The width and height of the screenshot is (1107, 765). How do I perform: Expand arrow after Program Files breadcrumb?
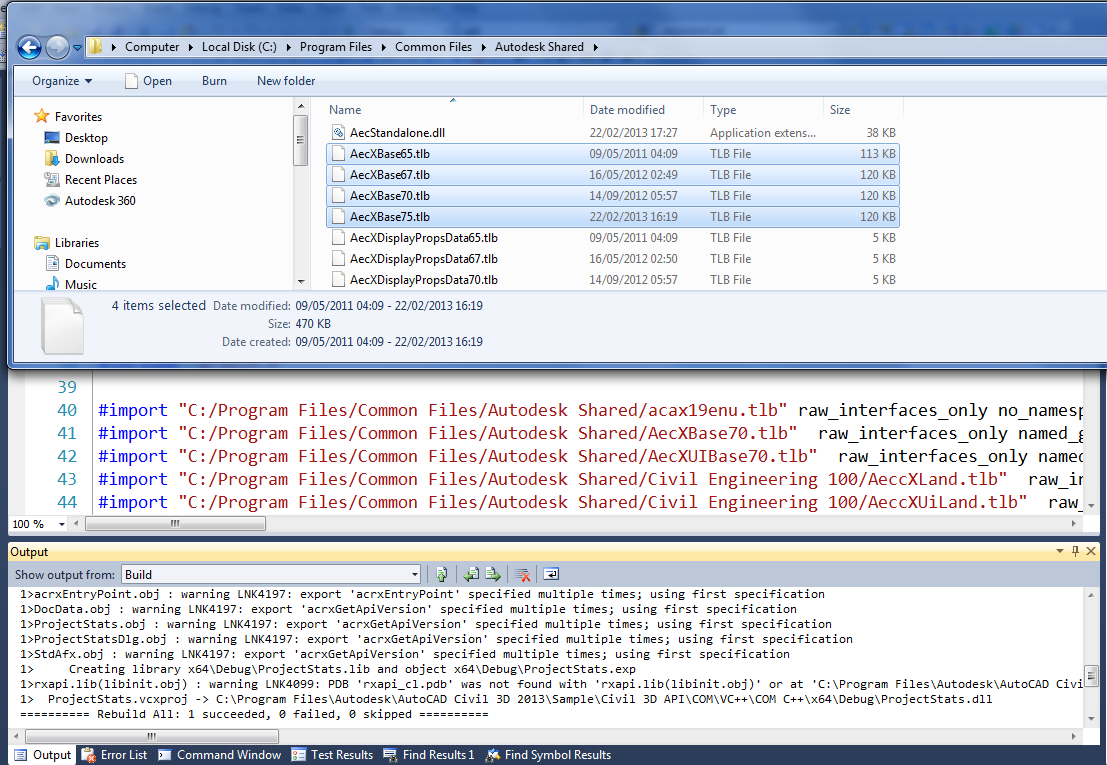pos(383,47)
